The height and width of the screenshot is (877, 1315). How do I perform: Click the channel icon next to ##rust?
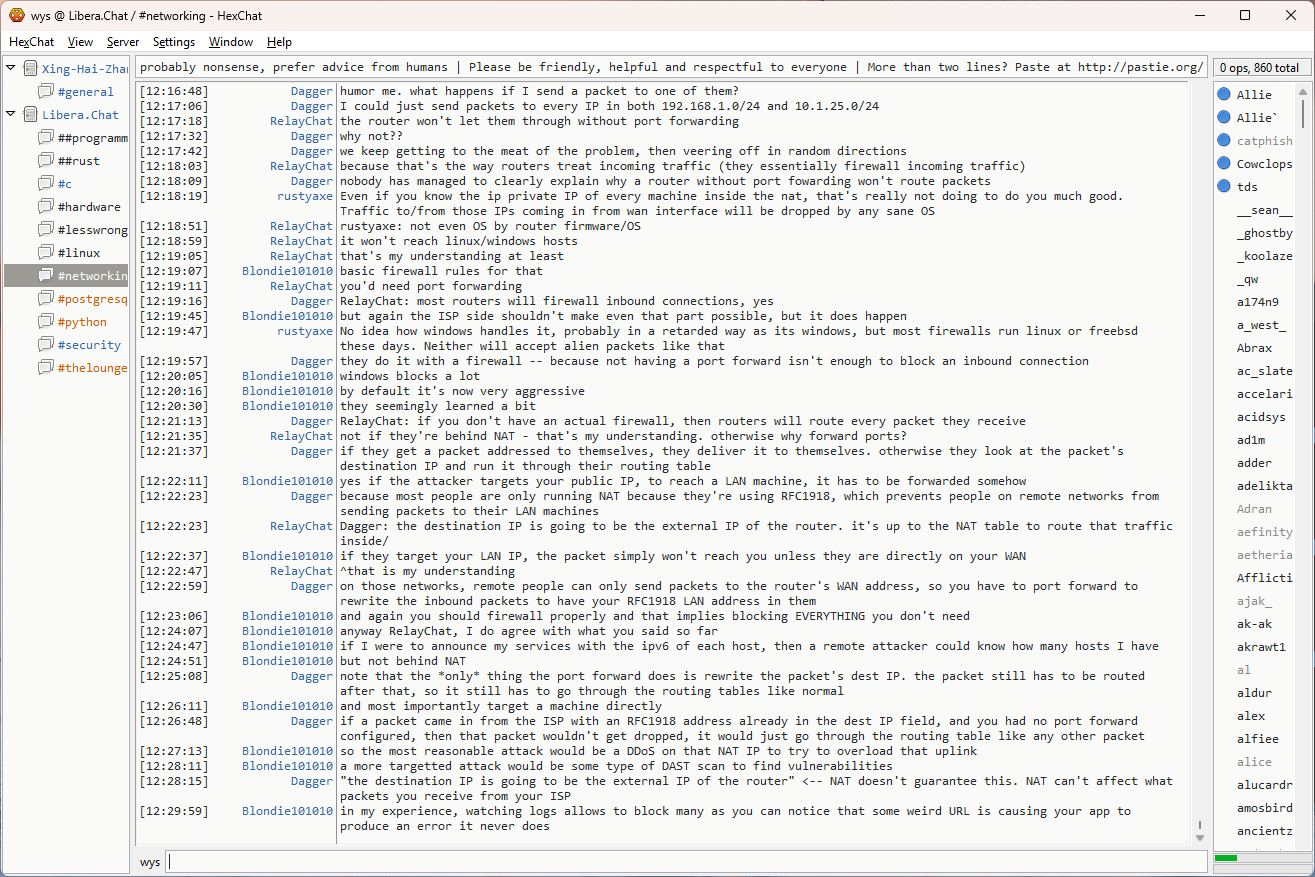coord(45,161)
